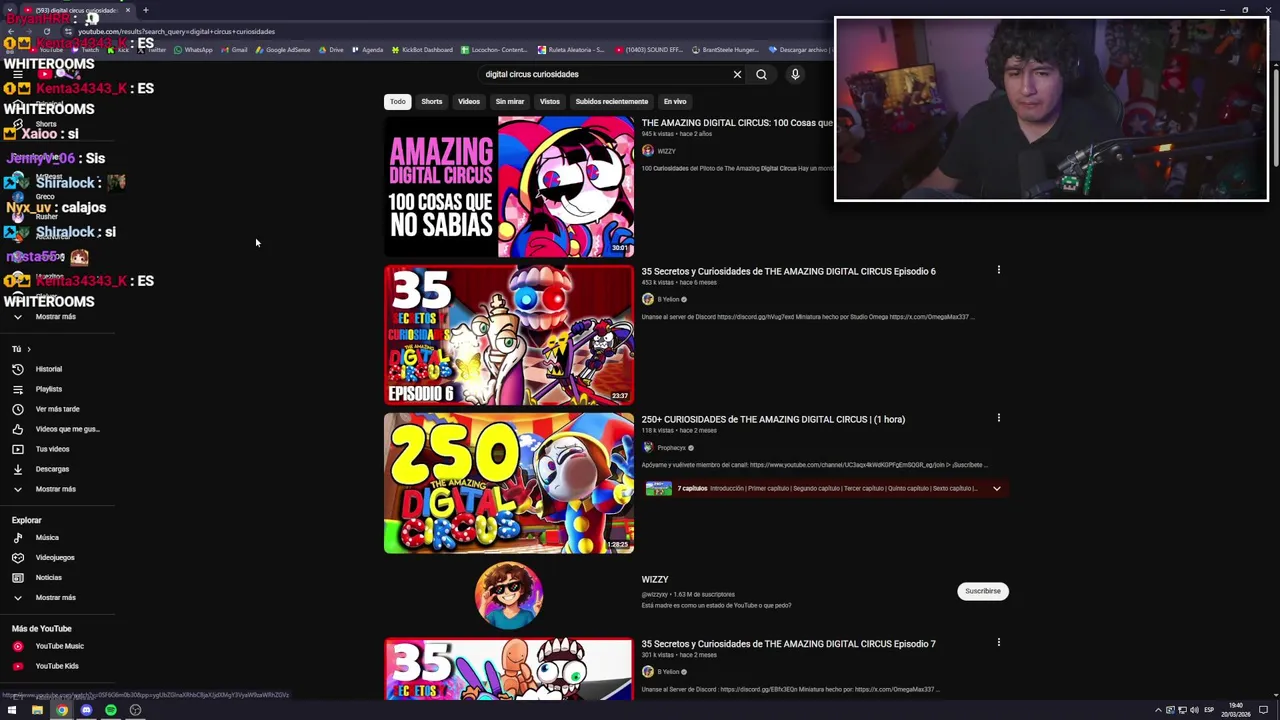Clear the YouTube search box text
Screen dimensions: 1280x720
pyautogui.click(x=737, y=74)
